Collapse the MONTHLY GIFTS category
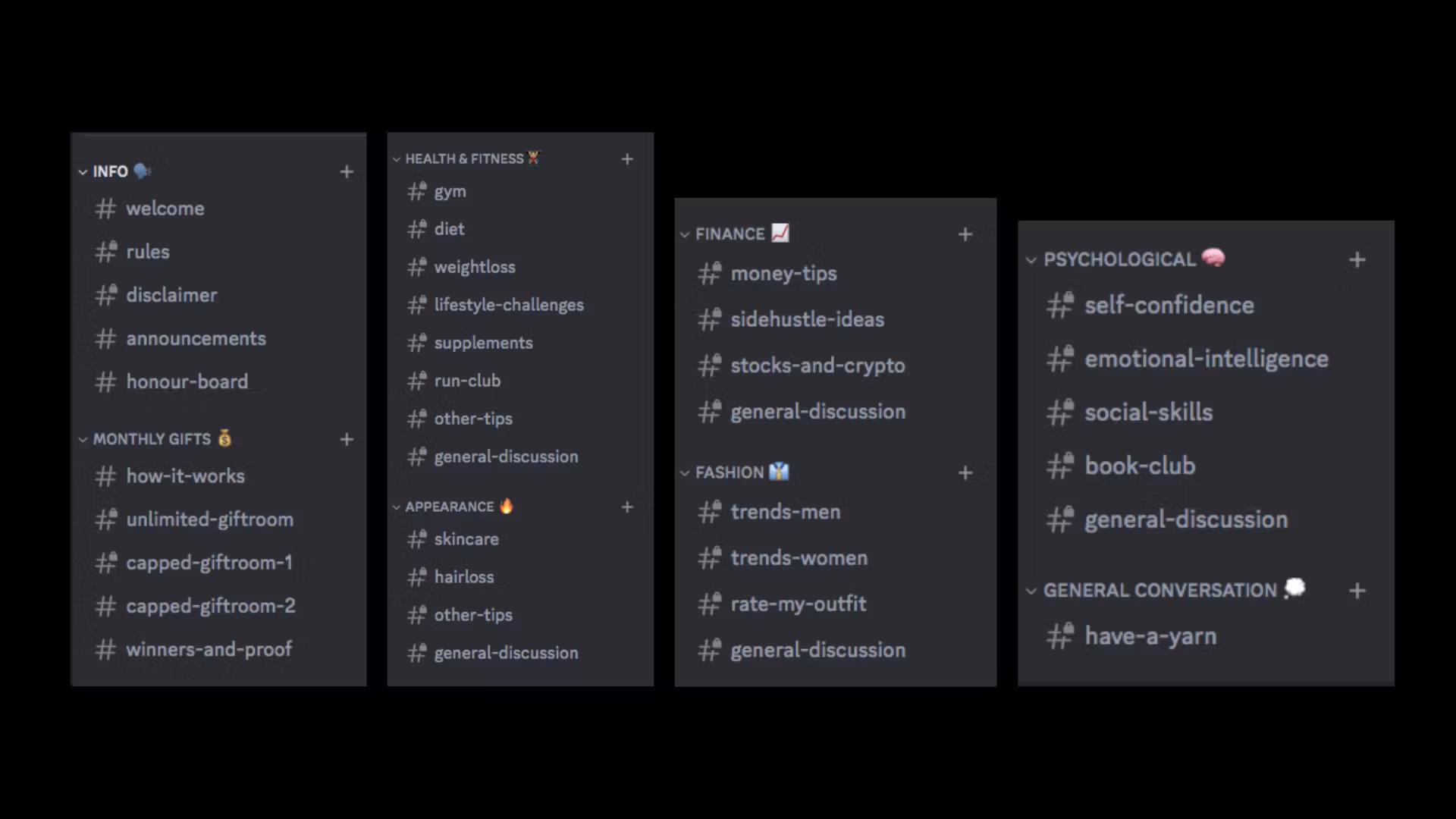Image resolution: width=1456 pixels, height=819 pixels. click(x=83, y=439)
